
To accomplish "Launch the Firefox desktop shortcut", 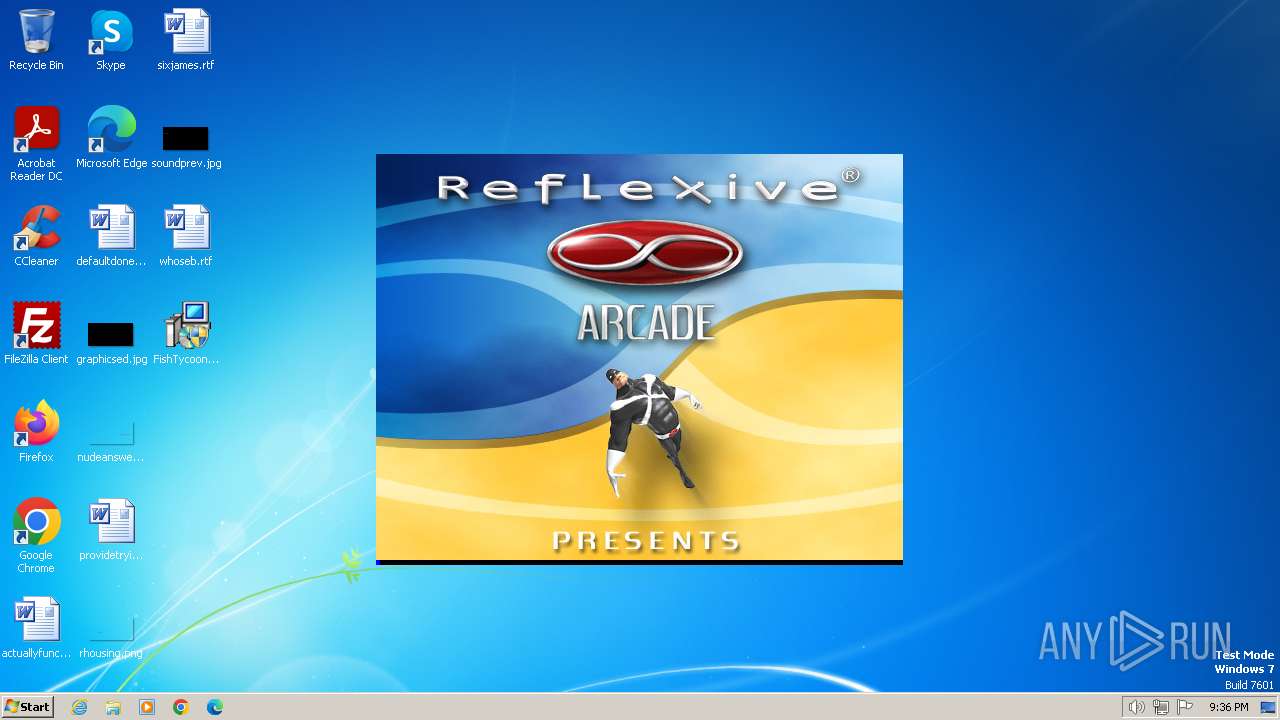I will point(36,432).
